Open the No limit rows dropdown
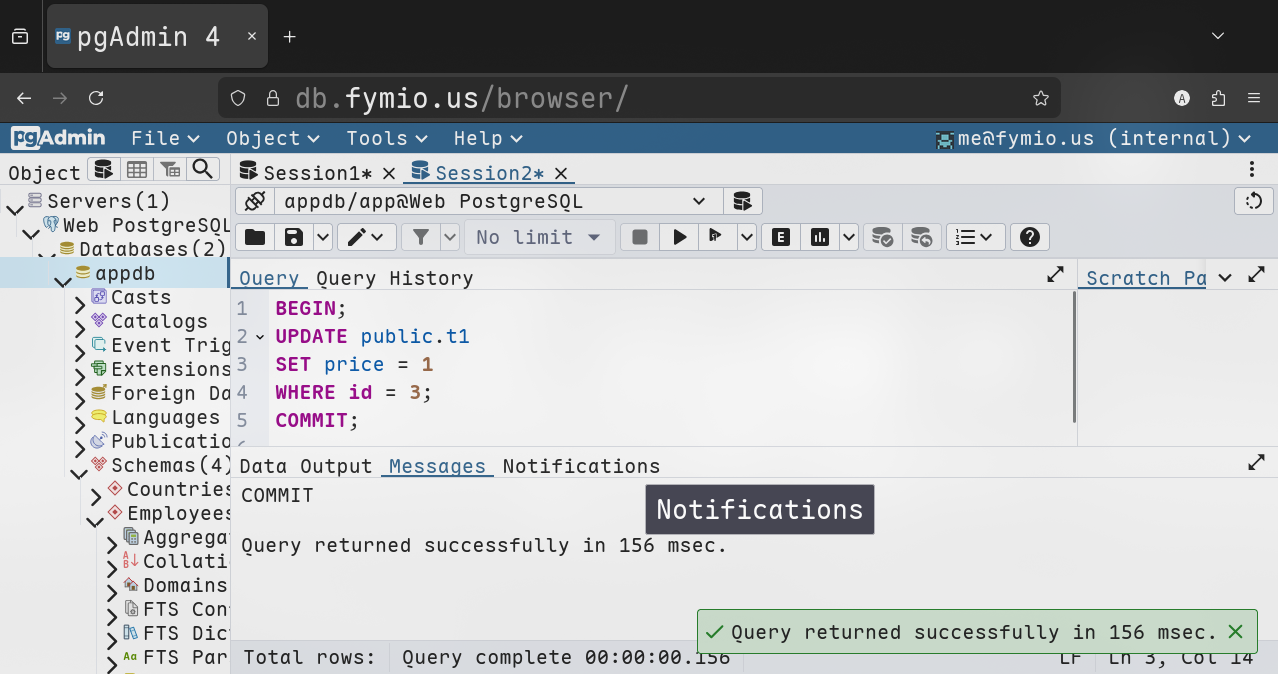This screenshot has height=674, width=1278. [x=538, y=237]
